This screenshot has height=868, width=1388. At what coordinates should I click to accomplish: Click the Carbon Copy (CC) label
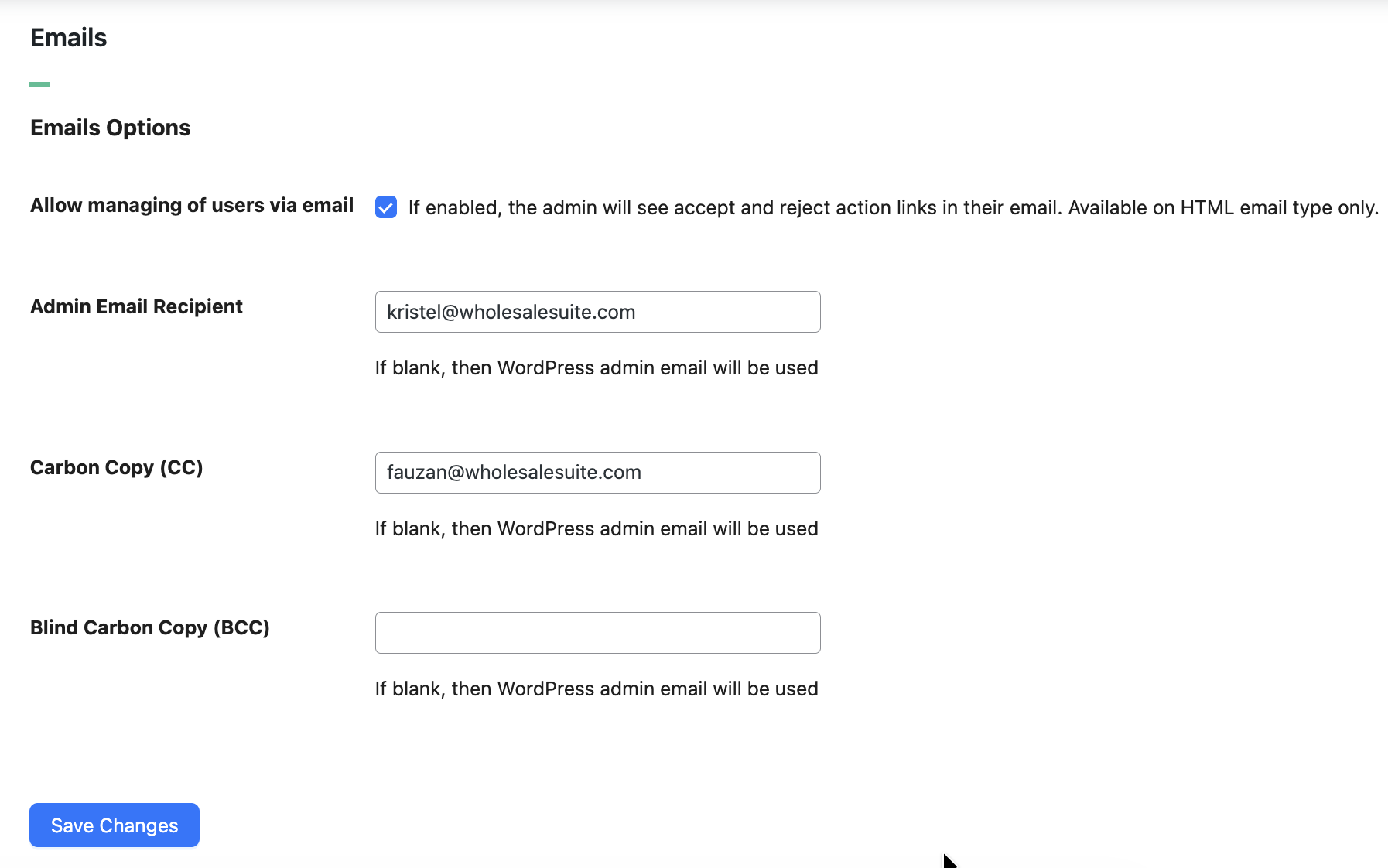pyautogui.click(x=117, y=467)
